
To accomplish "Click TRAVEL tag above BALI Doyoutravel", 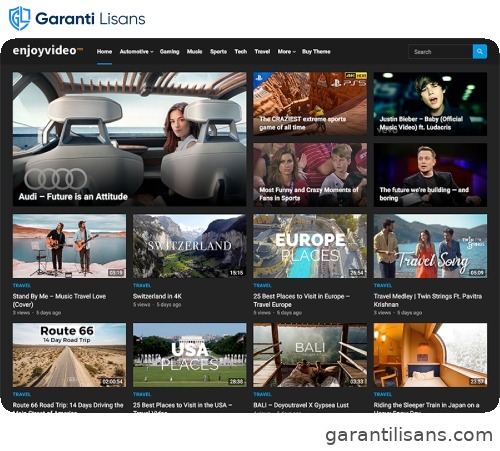I will [262, 394].
